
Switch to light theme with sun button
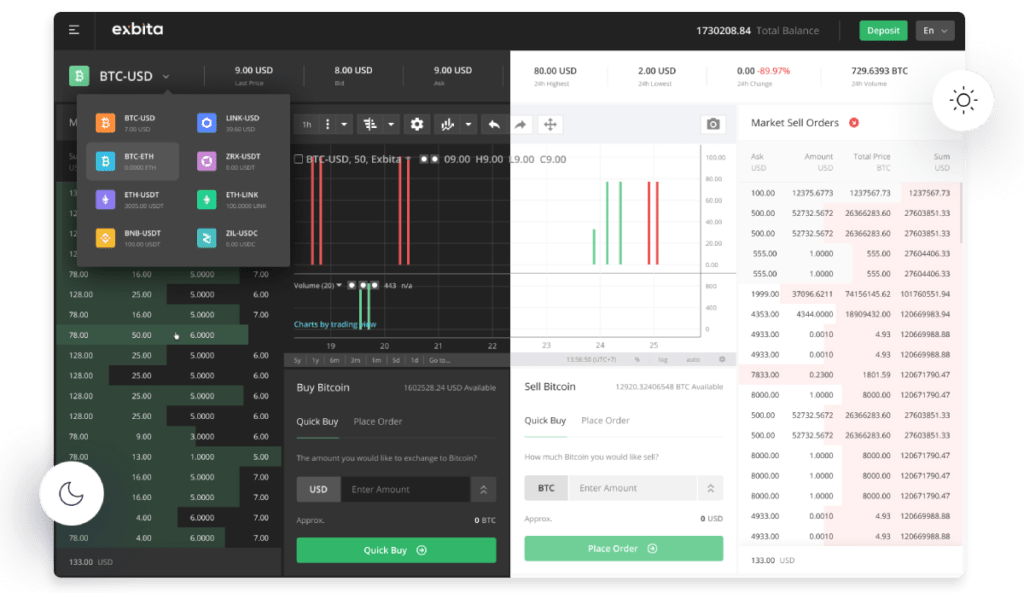[963, 100]
